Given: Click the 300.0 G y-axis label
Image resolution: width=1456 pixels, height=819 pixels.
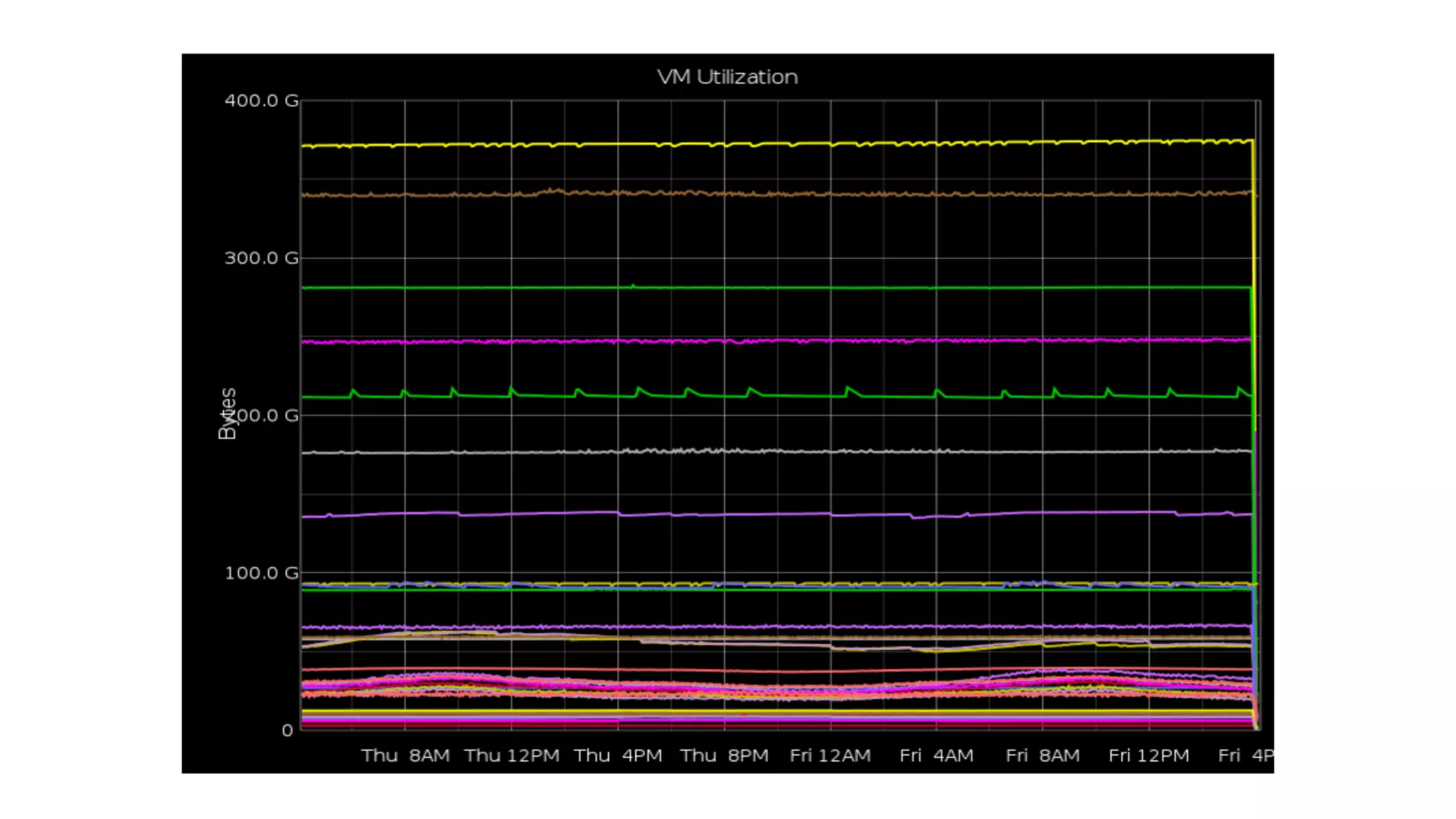Looking at the screenshot, I should coord(261,258).
